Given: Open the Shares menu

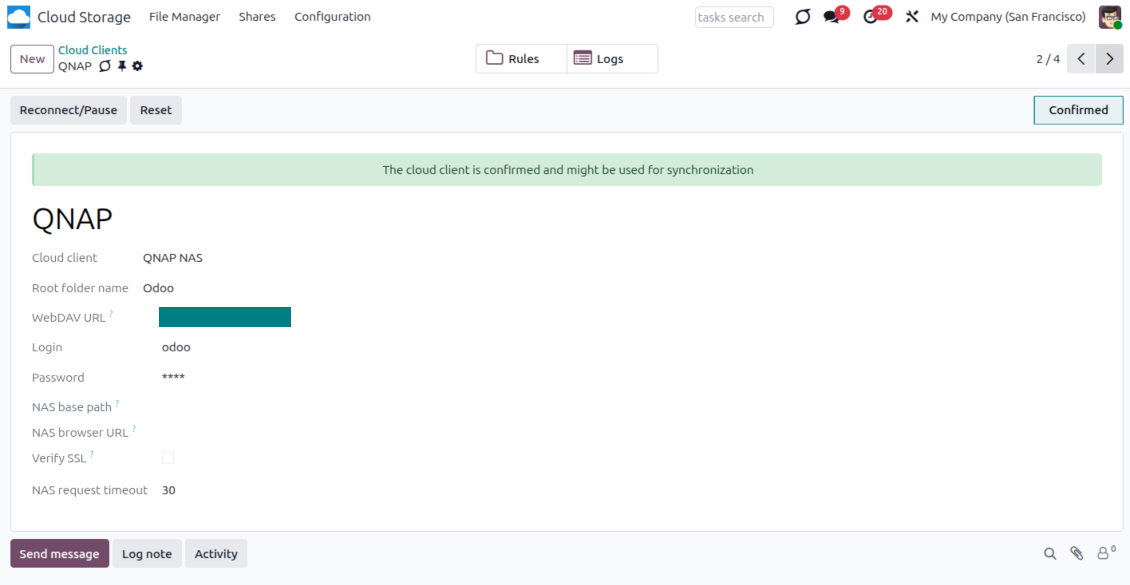Looking at the screenshot, I should coord(257,17).
